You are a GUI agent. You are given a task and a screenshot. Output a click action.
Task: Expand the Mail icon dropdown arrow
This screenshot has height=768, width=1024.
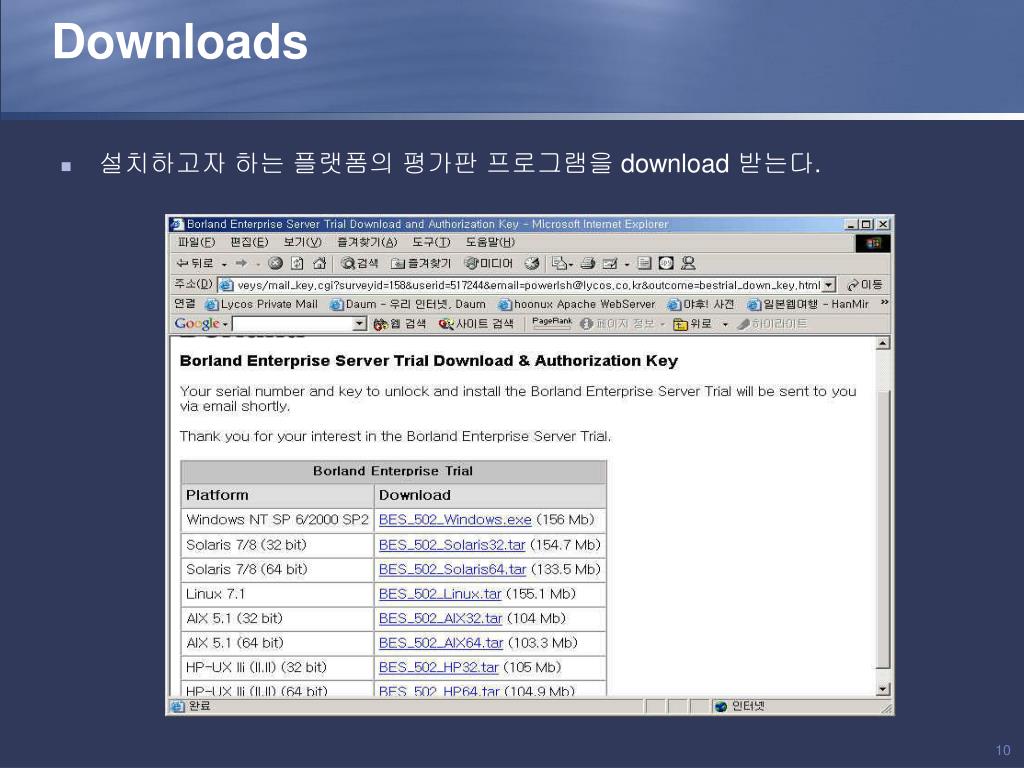(571, 264)
